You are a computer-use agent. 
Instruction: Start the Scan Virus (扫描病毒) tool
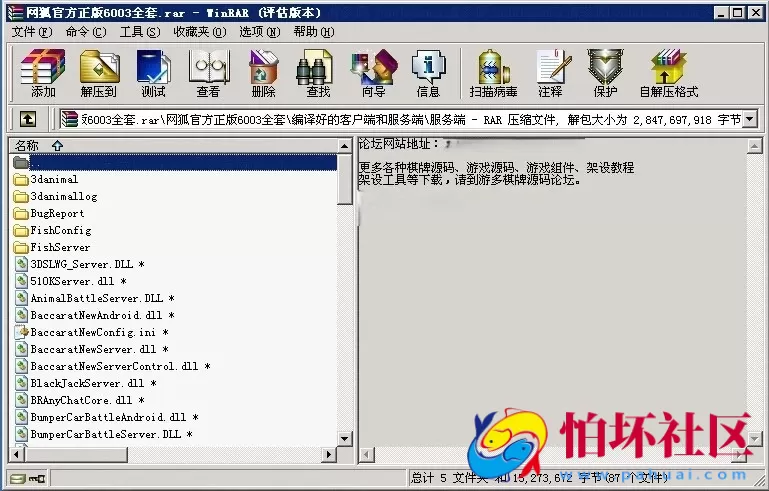tap(493, 73)
